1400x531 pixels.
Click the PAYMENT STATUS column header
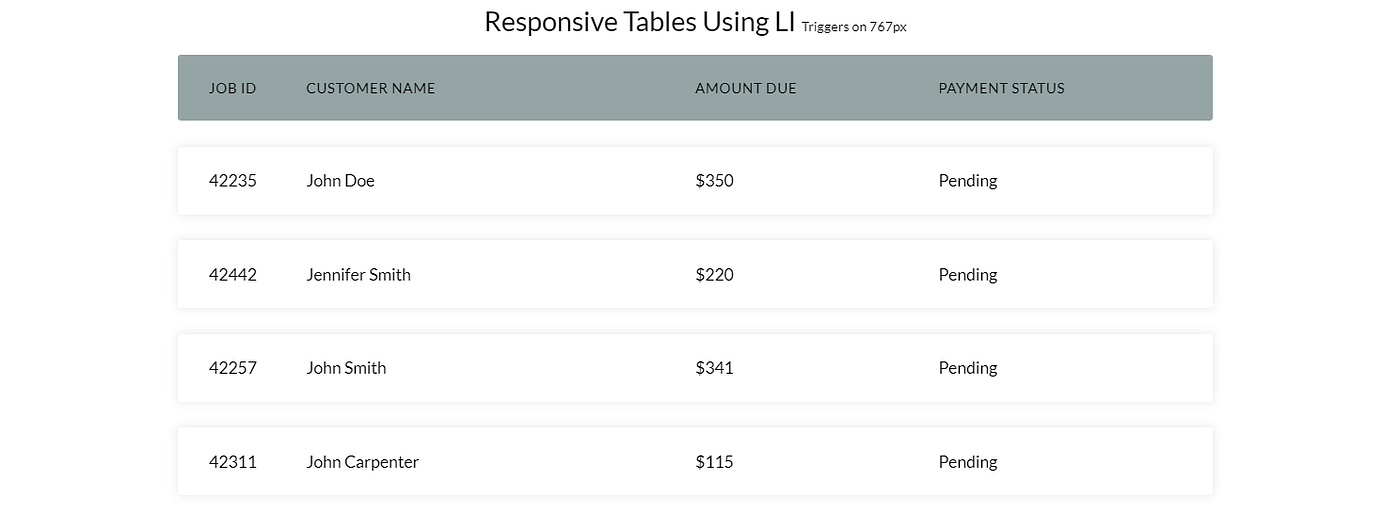(1001, 88)
